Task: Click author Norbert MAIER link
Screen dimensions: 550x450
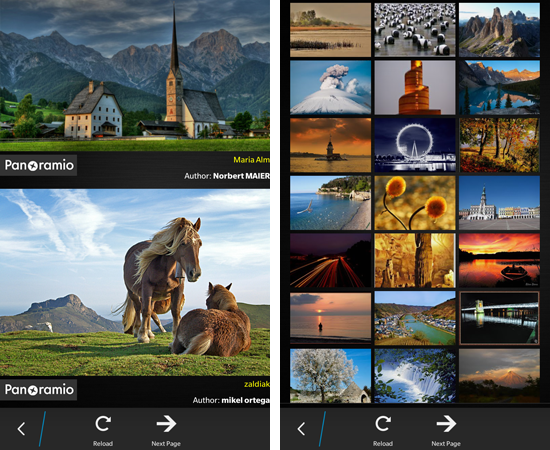Action: (x=241, y=176)
